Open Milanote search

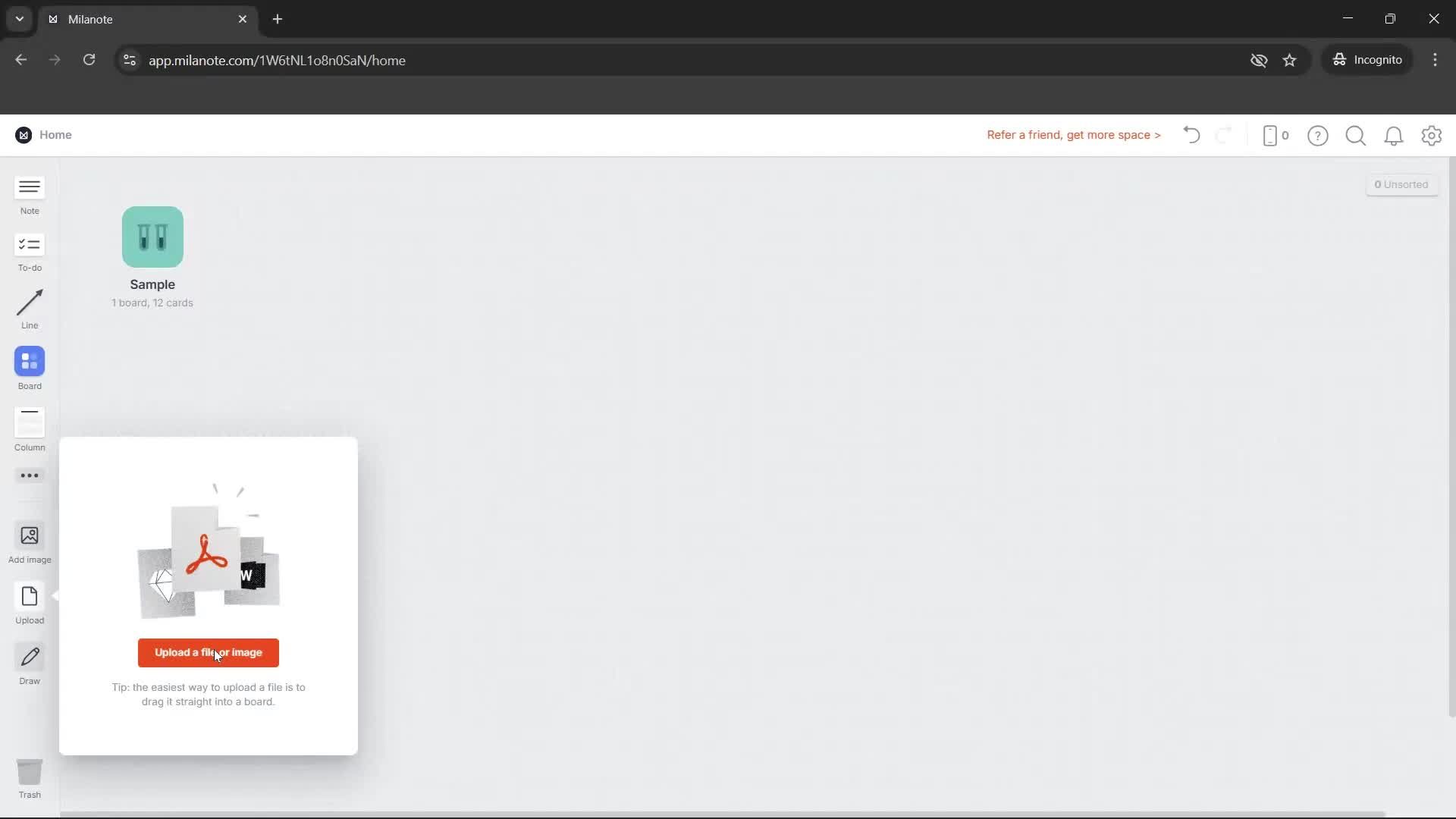(x=1356, y=136)
